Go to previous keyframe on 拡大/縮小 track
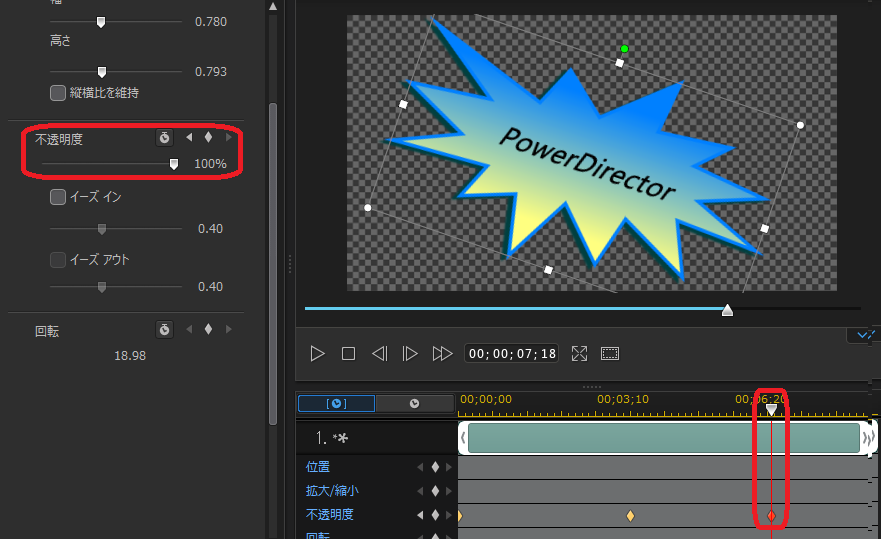 click(420, 491)
